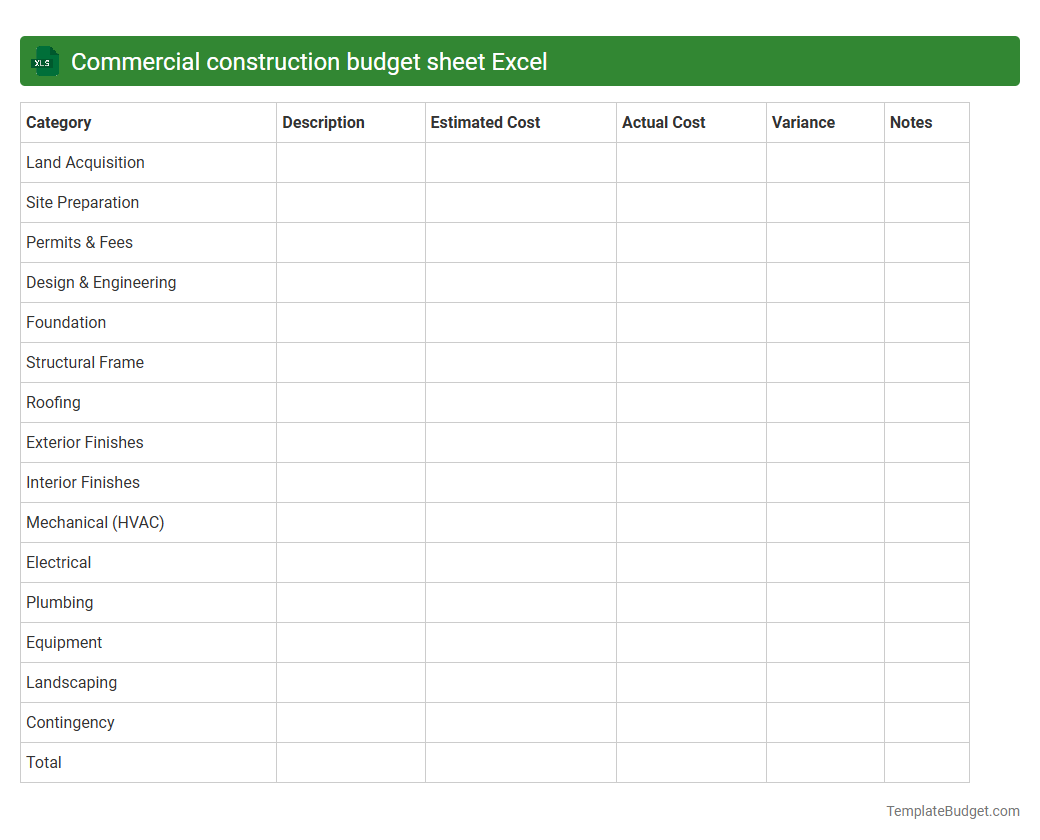Open the TemplateBudget.com link

point(955,810)
